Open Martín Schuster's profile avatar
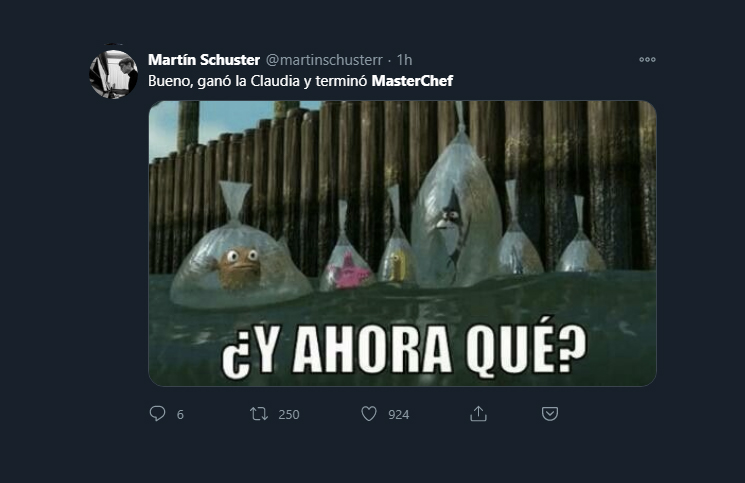The height and width of the screenshot is (483, 745). [114, 75]
